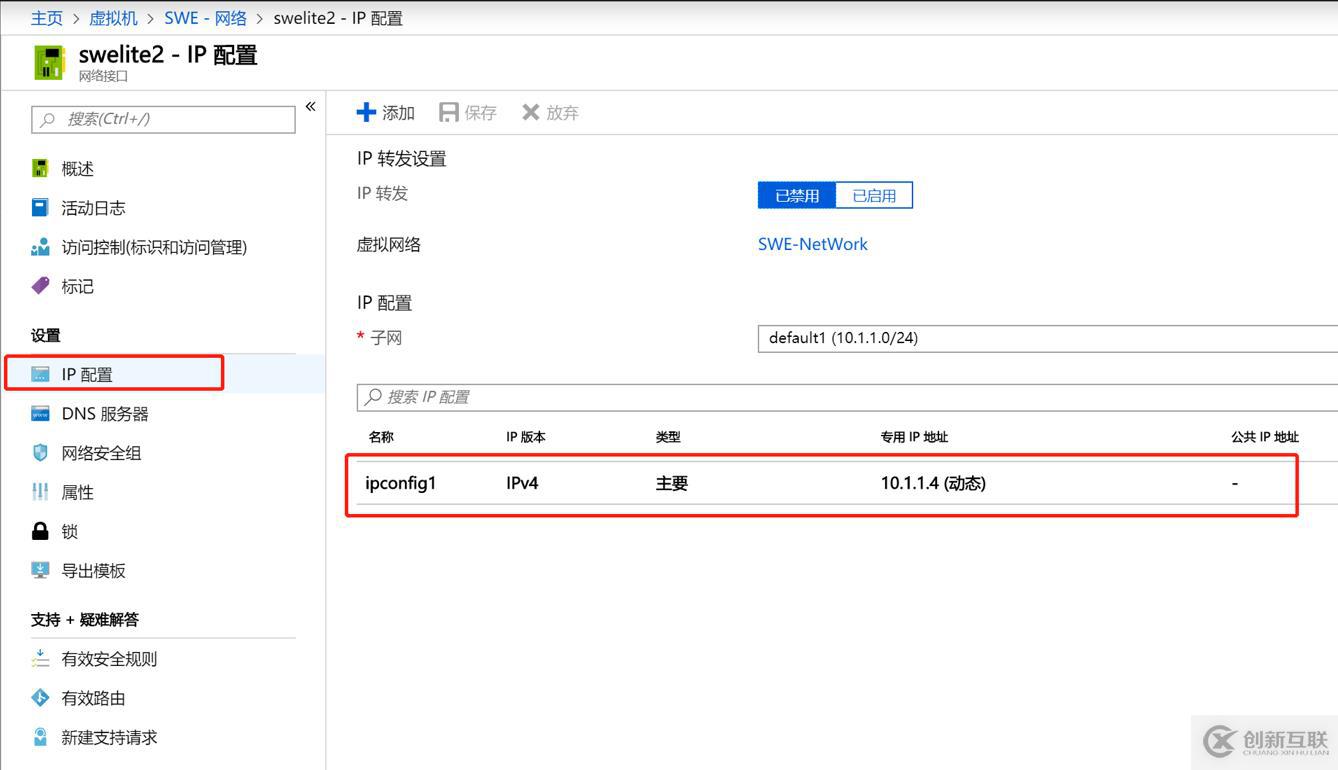Screen dimensions: 1338x770
Task: Save changes with the 保存 button
Action: (467, 112)
